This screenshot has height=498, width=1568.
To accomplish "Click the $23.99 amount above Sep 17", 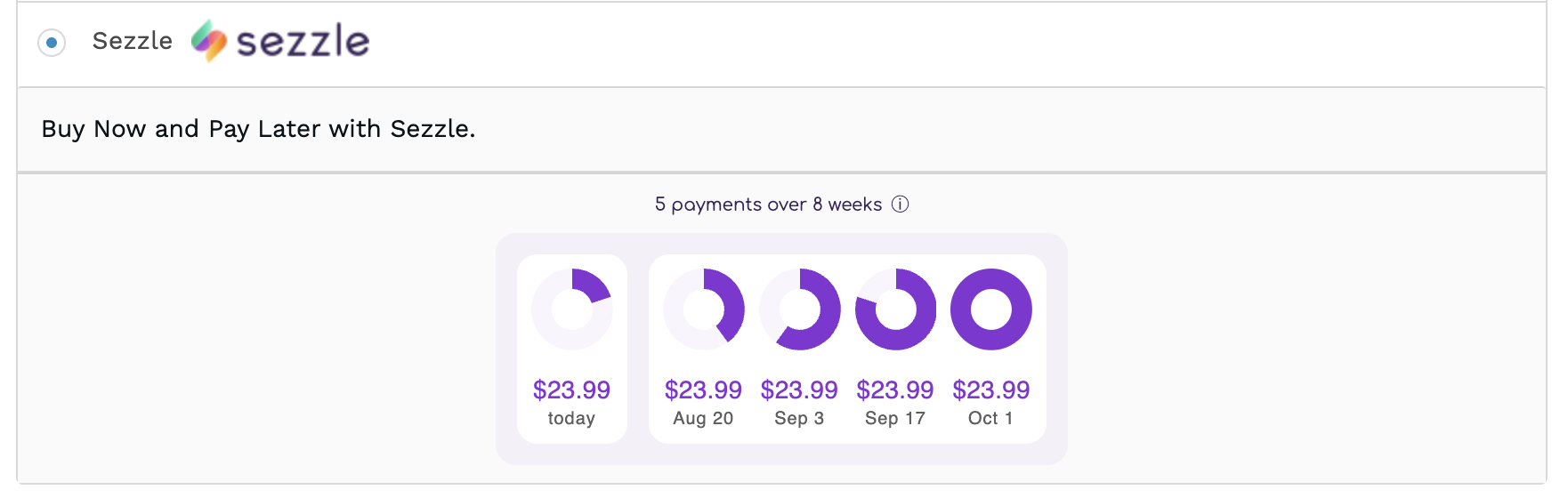I will 895,390.
